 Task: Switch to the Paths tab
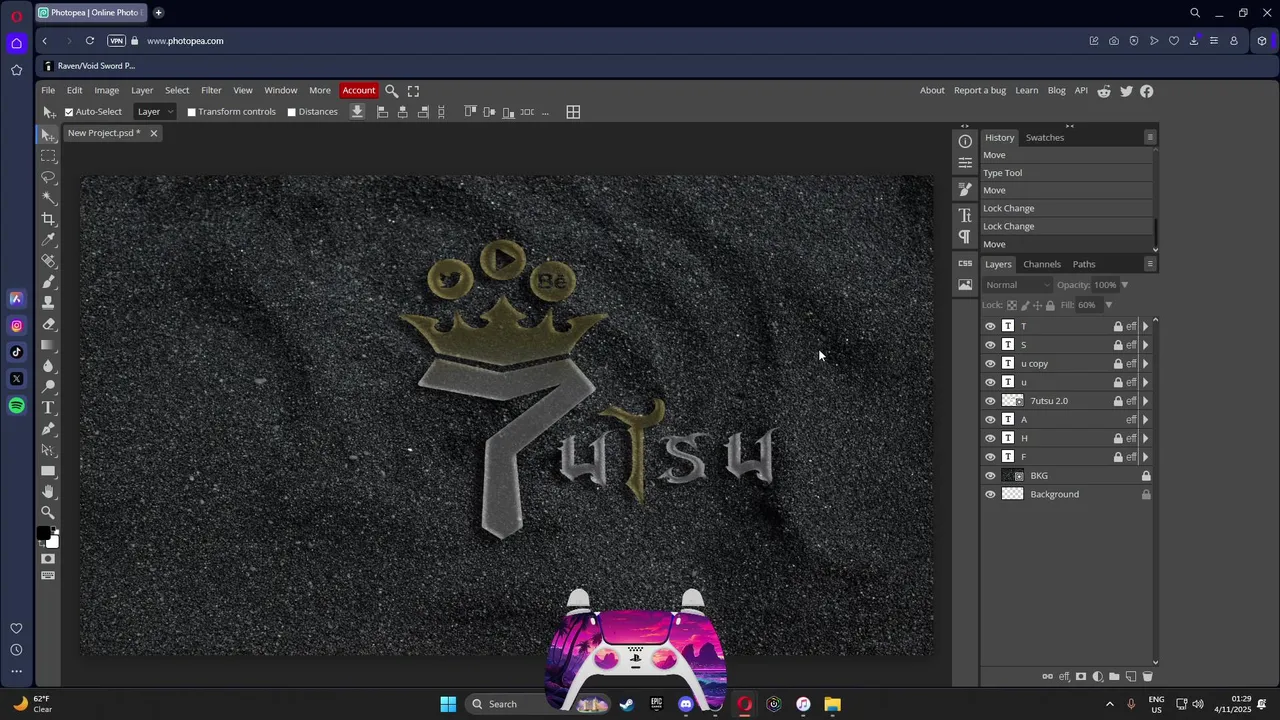1084,264
